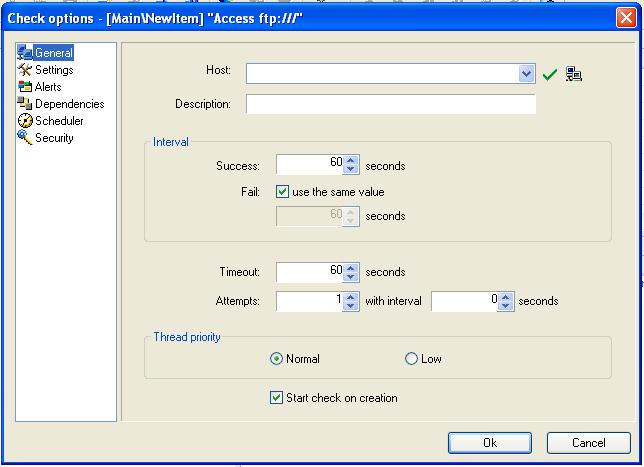Confirm the dialog with the Ok button
The width and height of the screenshot is (644, 467).
[490, 443]
